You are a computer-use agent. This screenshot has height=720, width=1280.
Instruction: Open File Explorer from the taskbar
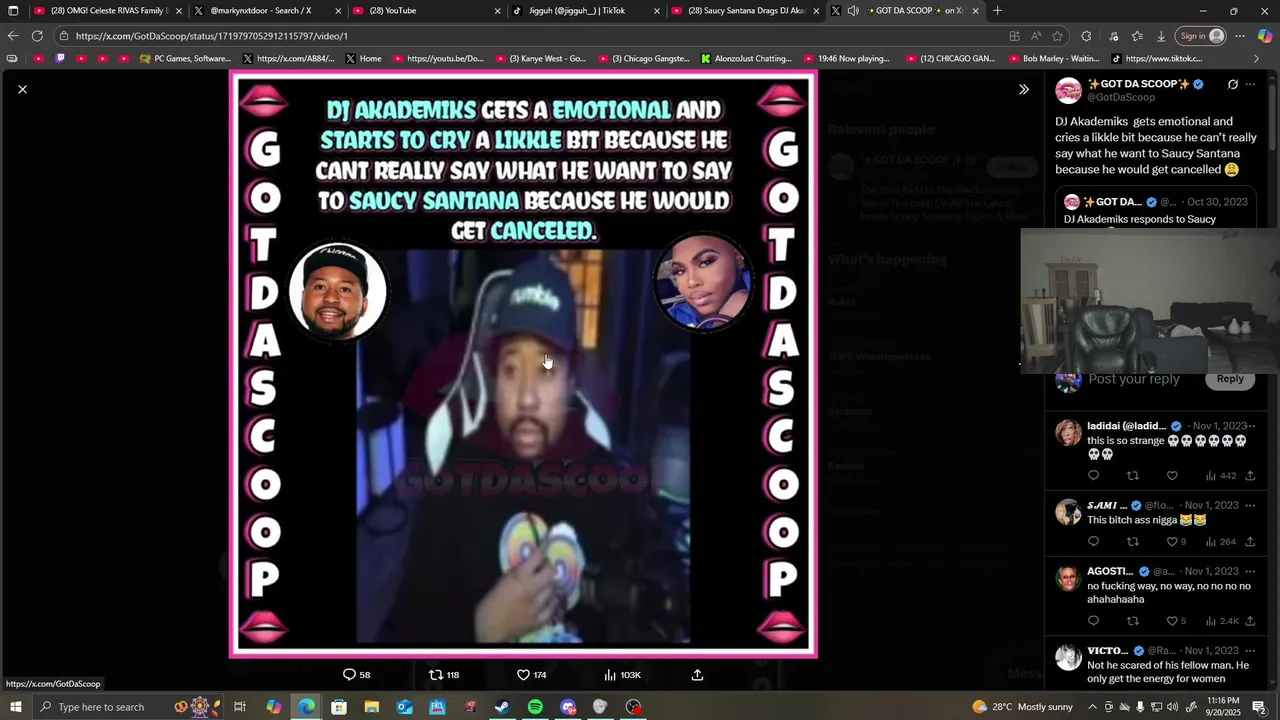tap(372, 707)
